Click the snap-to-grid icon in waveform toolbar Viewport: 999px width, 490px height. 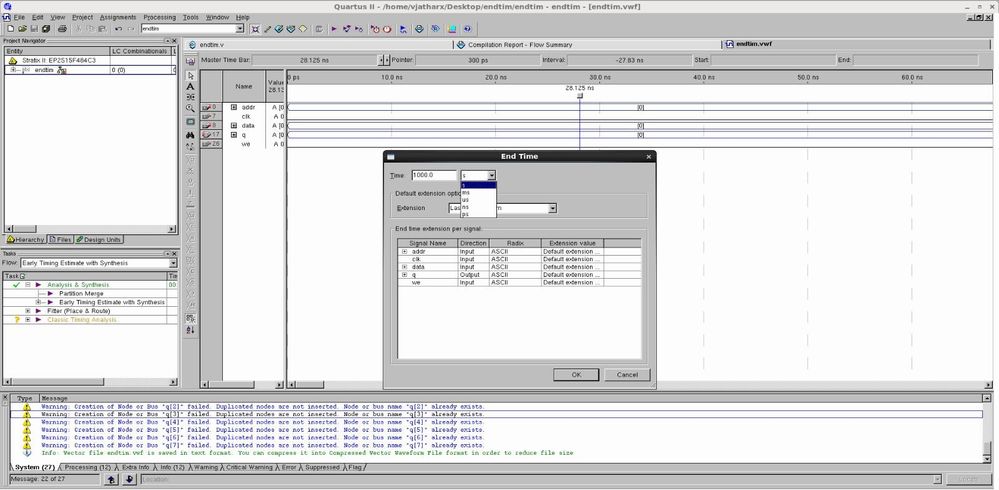(190, 318)
